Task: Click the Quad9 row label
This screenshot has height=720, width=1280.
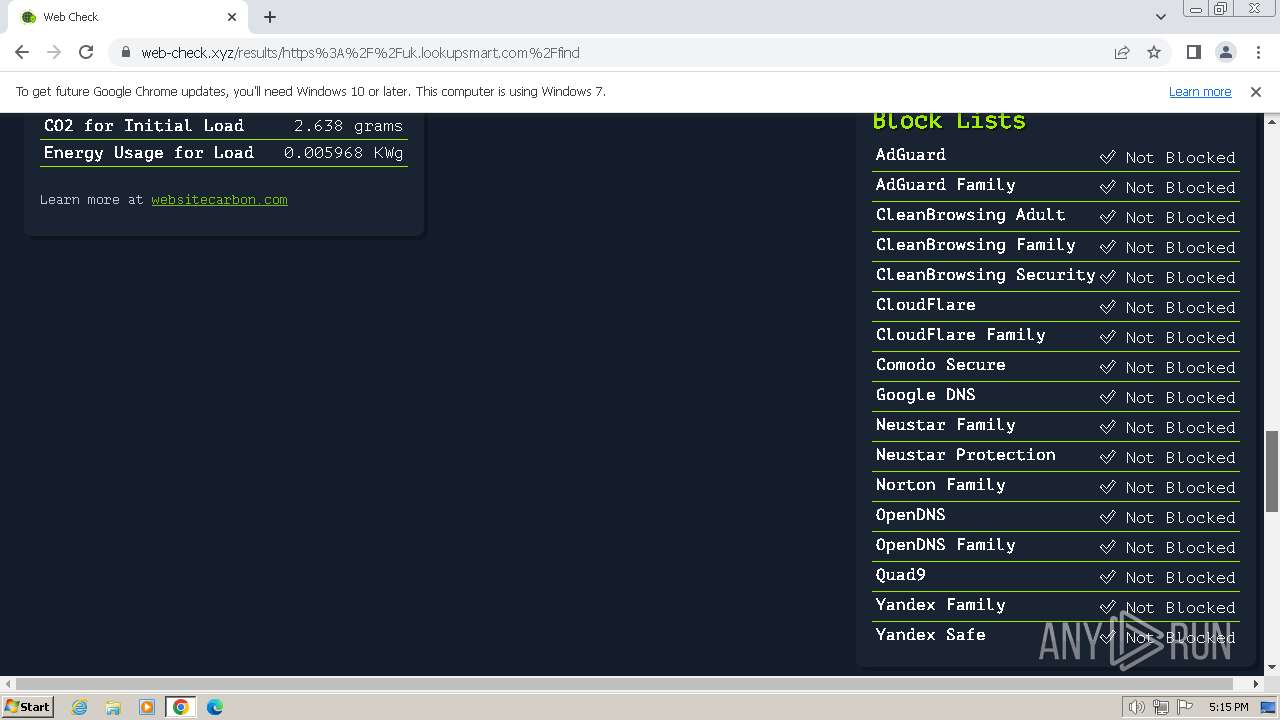Action: [901, 575]
